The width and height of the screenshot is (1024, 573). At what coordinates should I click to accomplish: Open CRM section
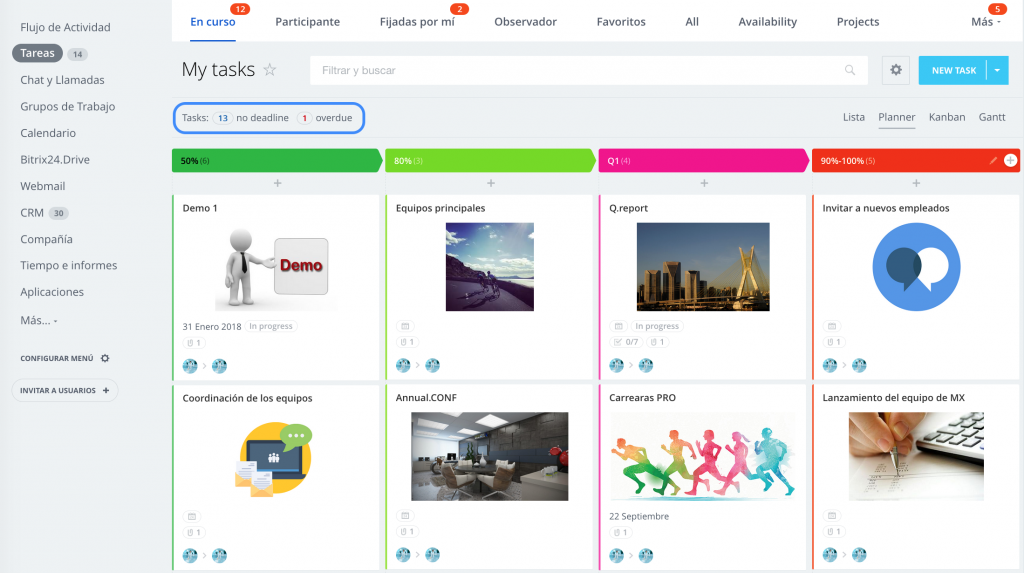[32, 212]
